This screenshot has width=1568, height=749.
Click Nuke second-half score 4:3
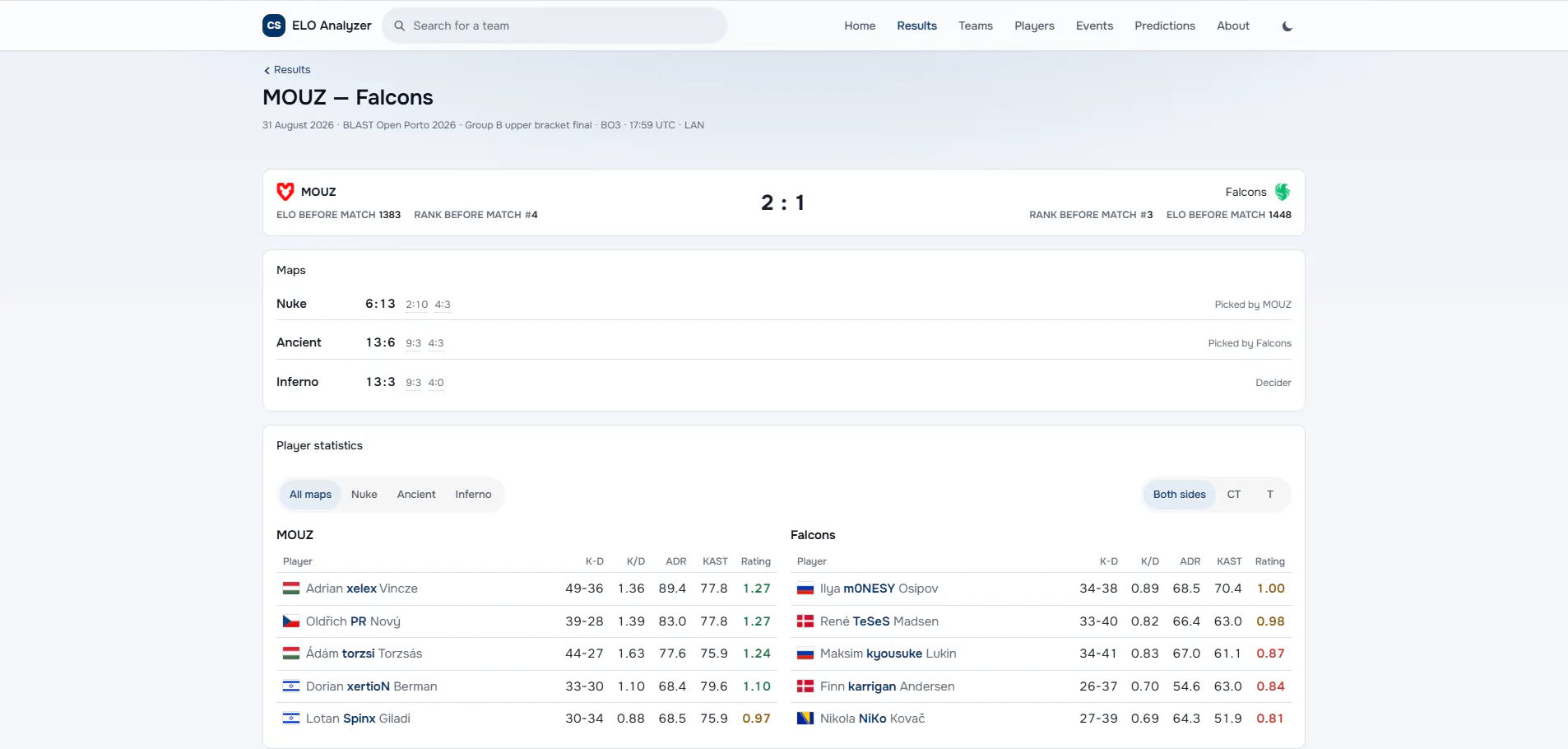click(443, 305)
